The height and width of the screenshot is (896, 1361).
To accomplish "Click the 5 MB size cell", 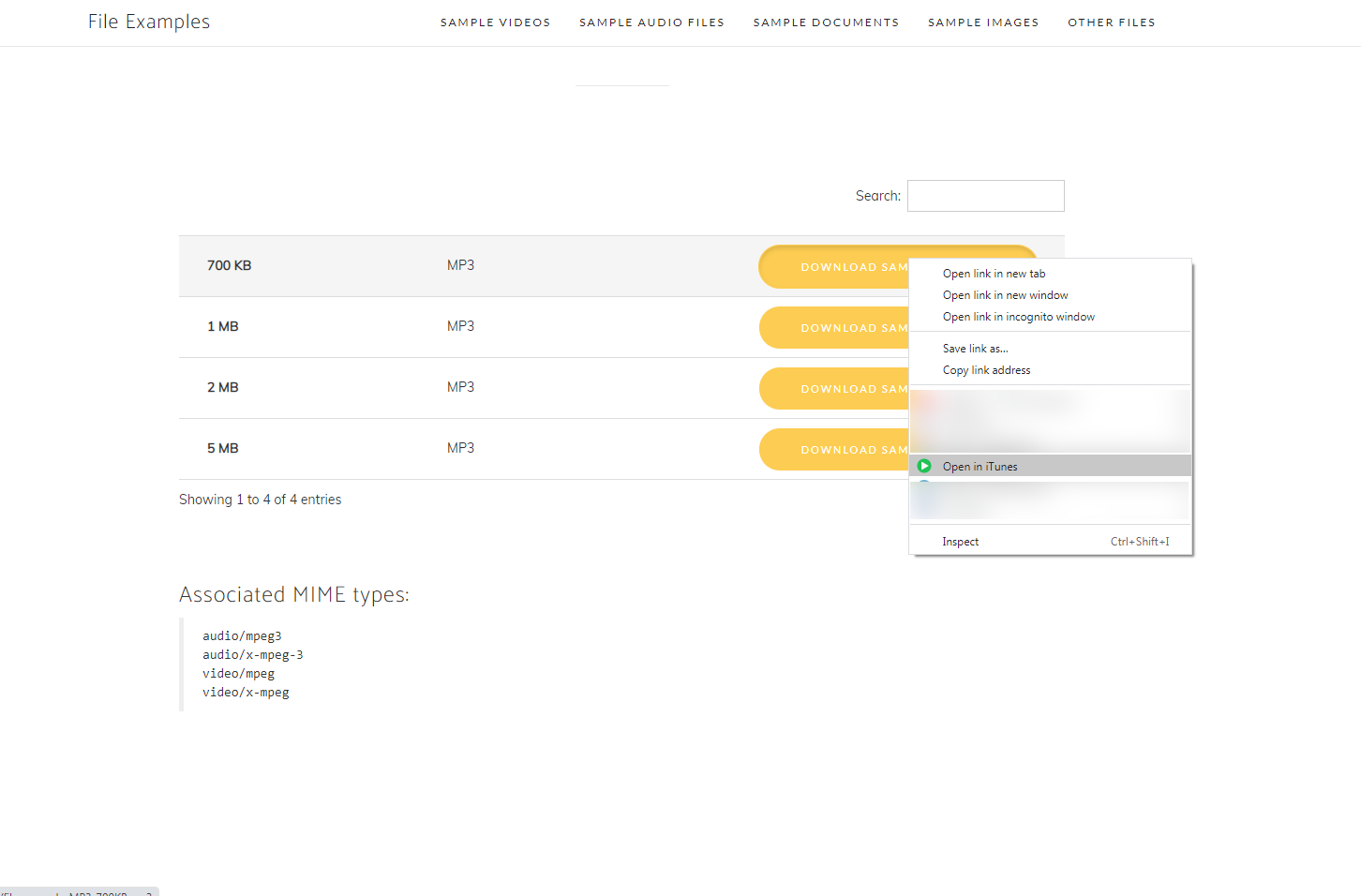I will [223, 448].
